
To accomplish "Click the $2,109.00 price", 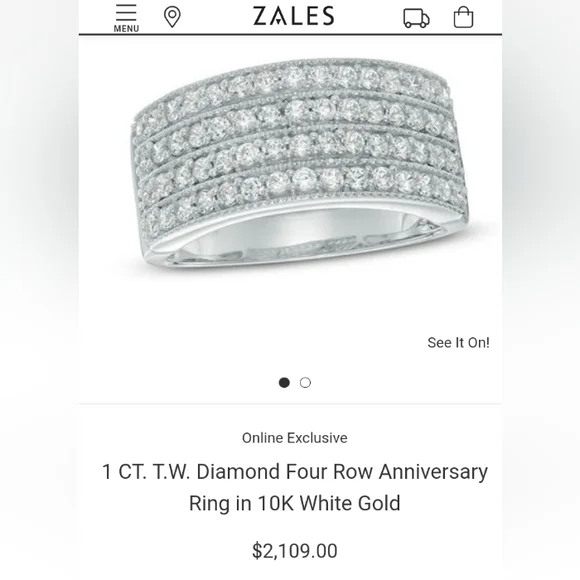I will 295,550.
